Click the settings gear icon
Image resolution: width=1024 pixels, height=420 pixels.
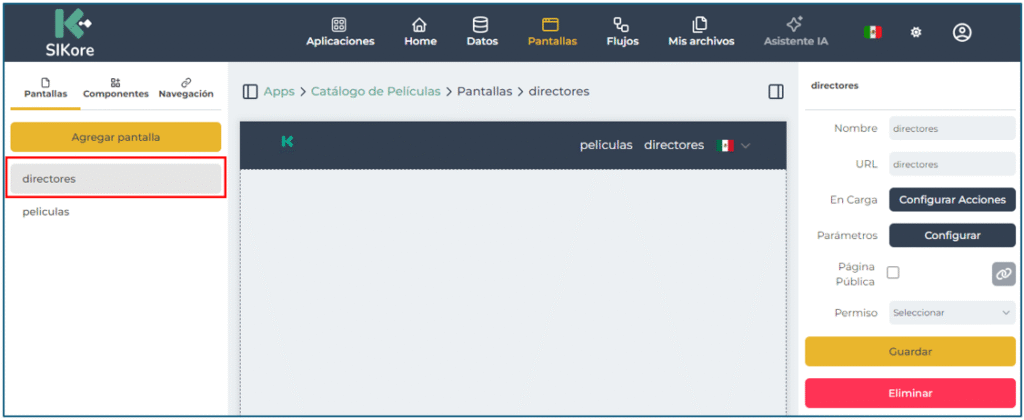[x=915, y=33]
